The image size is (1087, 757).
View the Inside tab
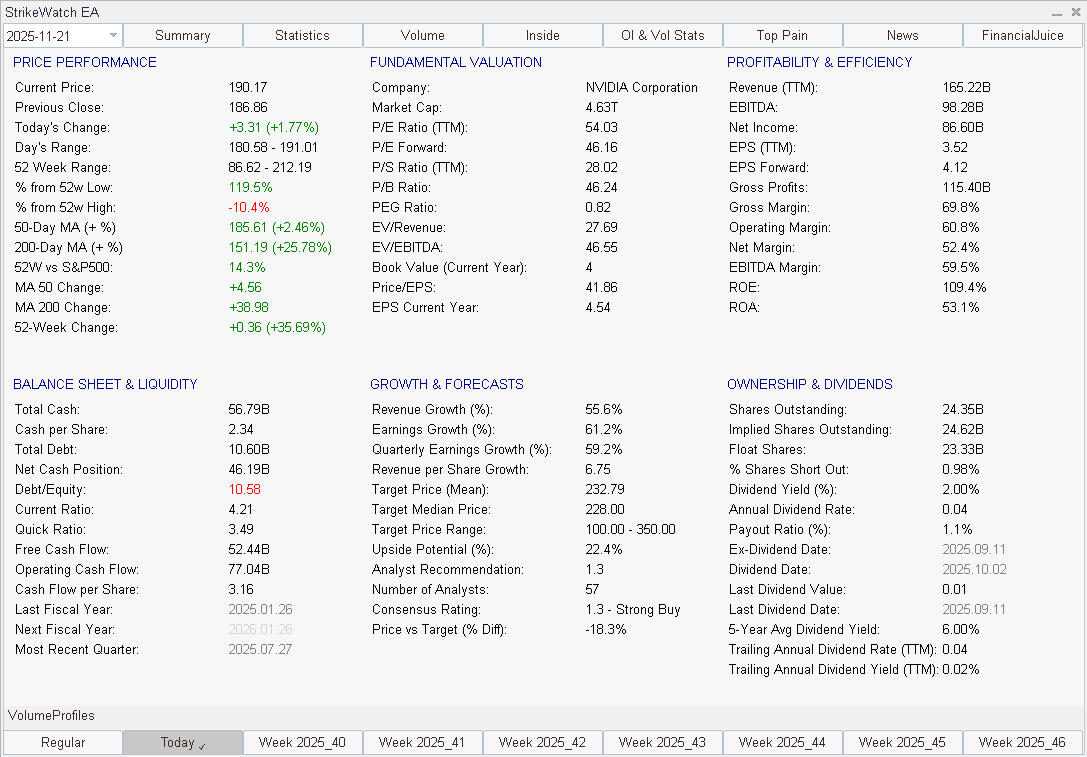coord(542,34)
